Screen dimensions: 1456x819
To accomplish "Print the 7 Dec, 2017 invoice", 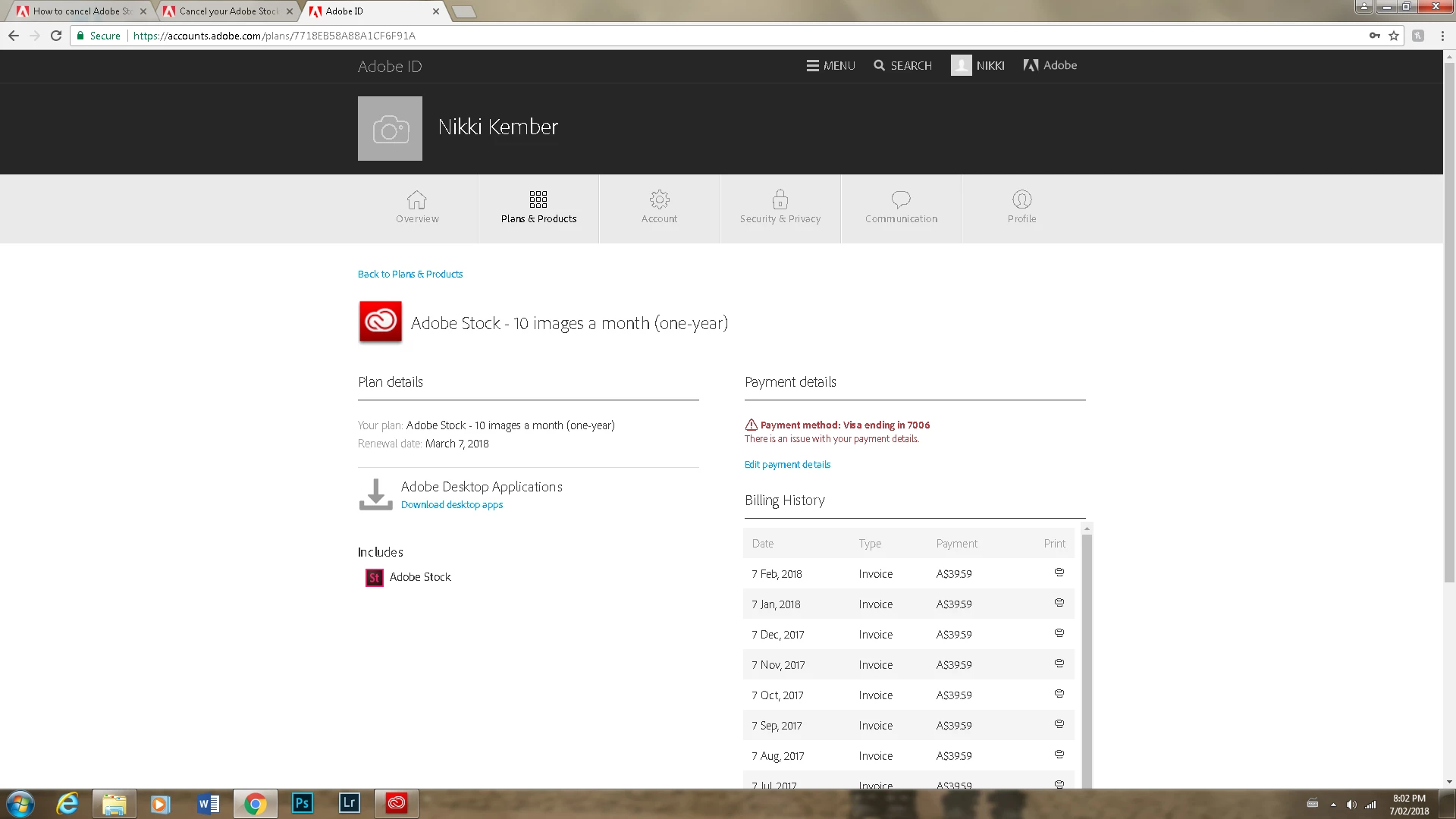I will (1059, 633).
